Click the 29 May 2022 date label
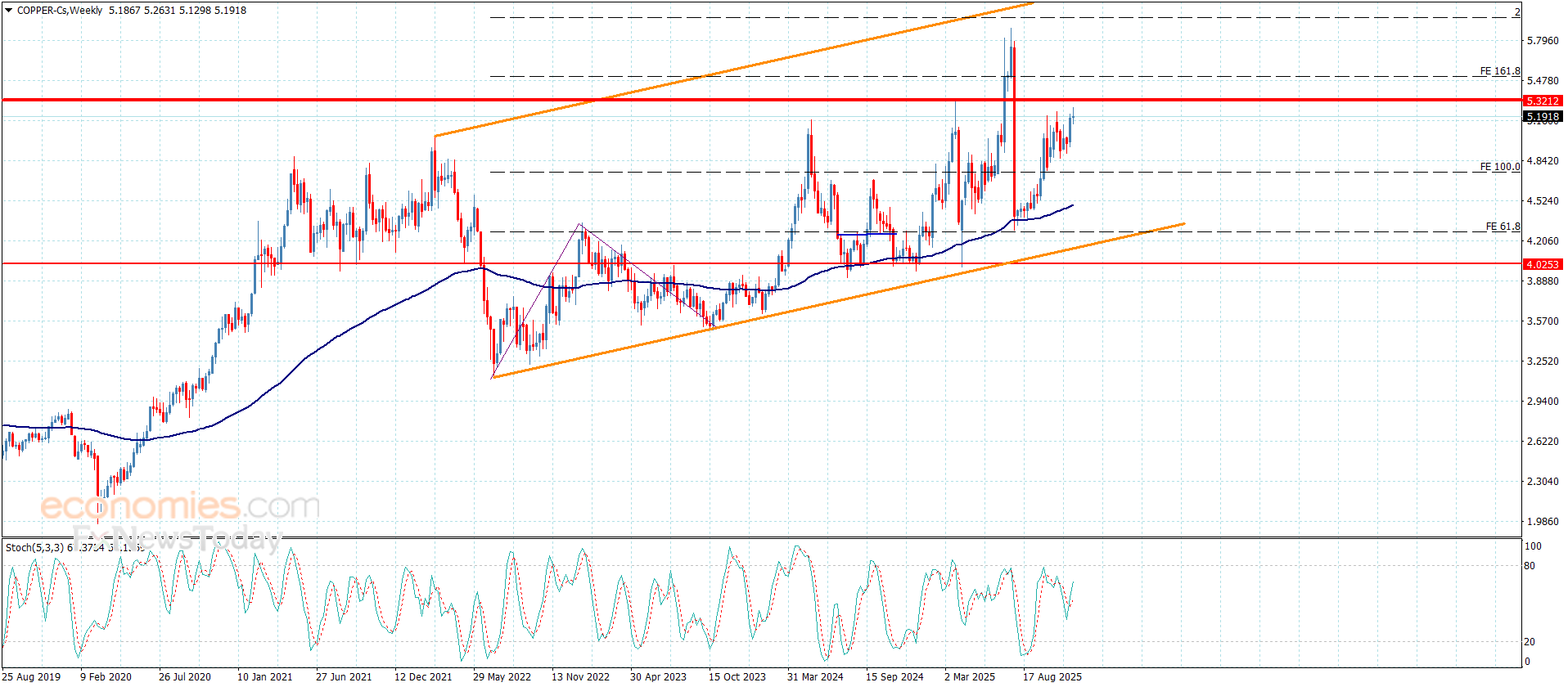This screenshot has height=687, width=1568. 502,676
